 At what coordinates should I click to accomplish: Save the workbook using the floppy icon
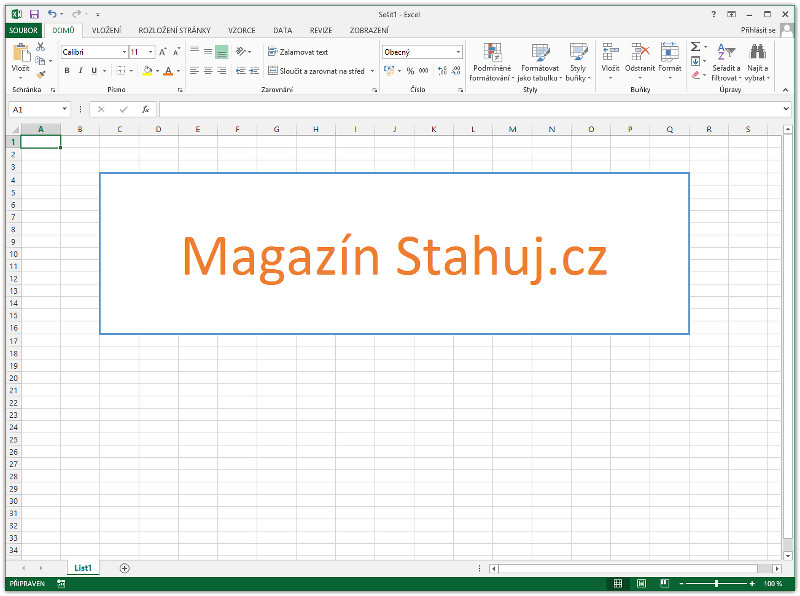coord(34,14)
